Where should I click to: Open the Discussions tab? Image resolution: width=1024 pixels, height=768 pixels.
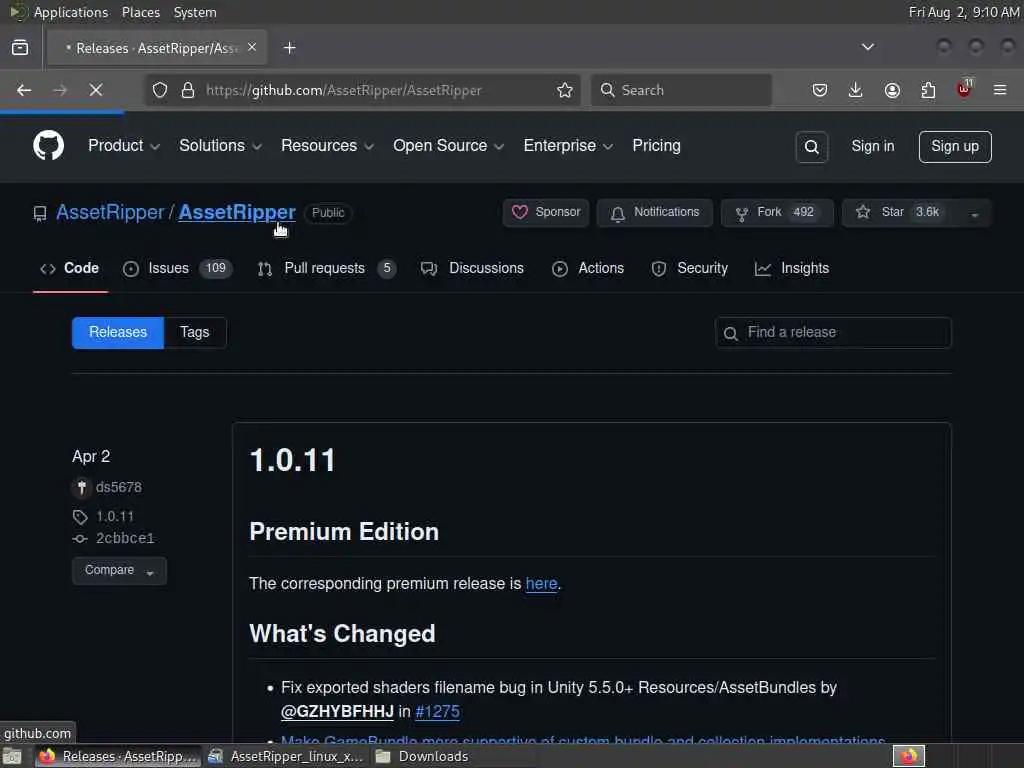coord(472,268)
